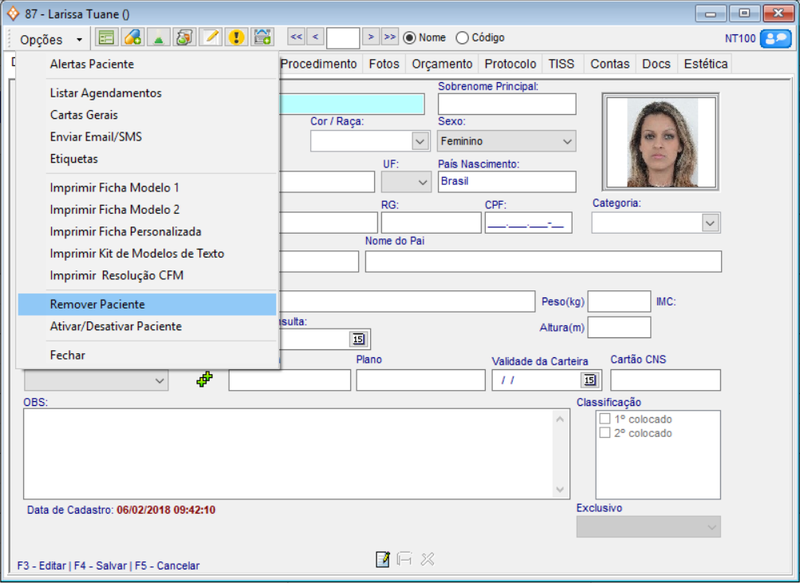This screenshot has height=583, width=800.
Task: Click the Opções menu button
Action: pos(52,39)
